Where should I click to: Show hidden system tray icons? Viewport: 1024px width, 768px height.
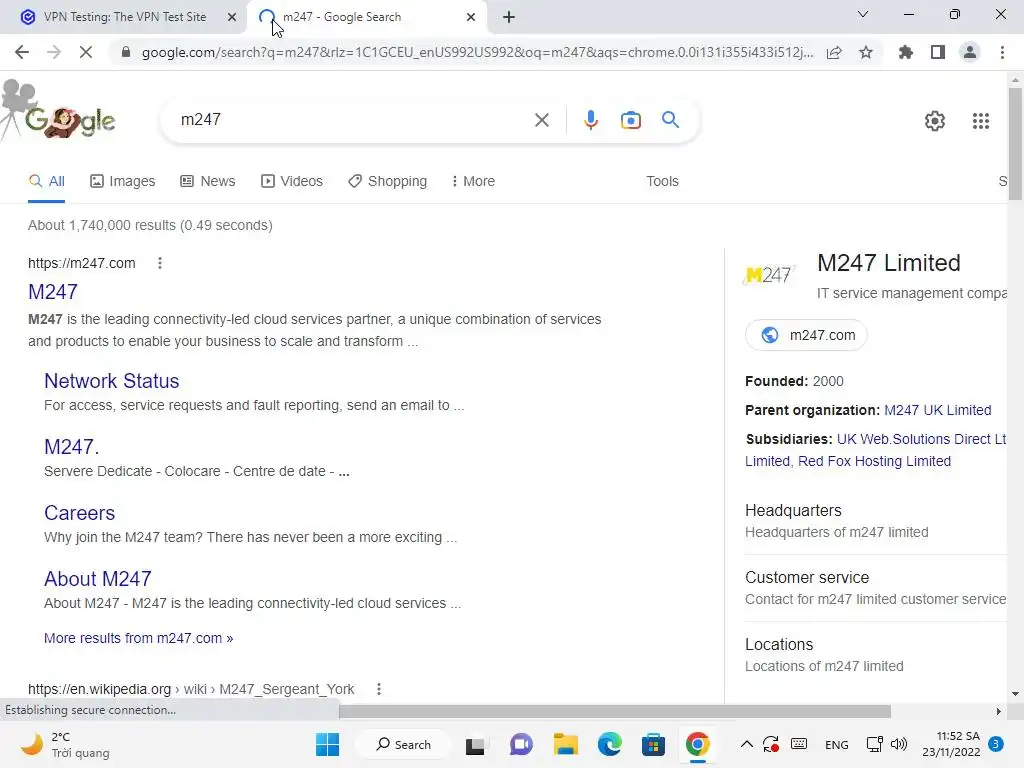pos(746,744)
